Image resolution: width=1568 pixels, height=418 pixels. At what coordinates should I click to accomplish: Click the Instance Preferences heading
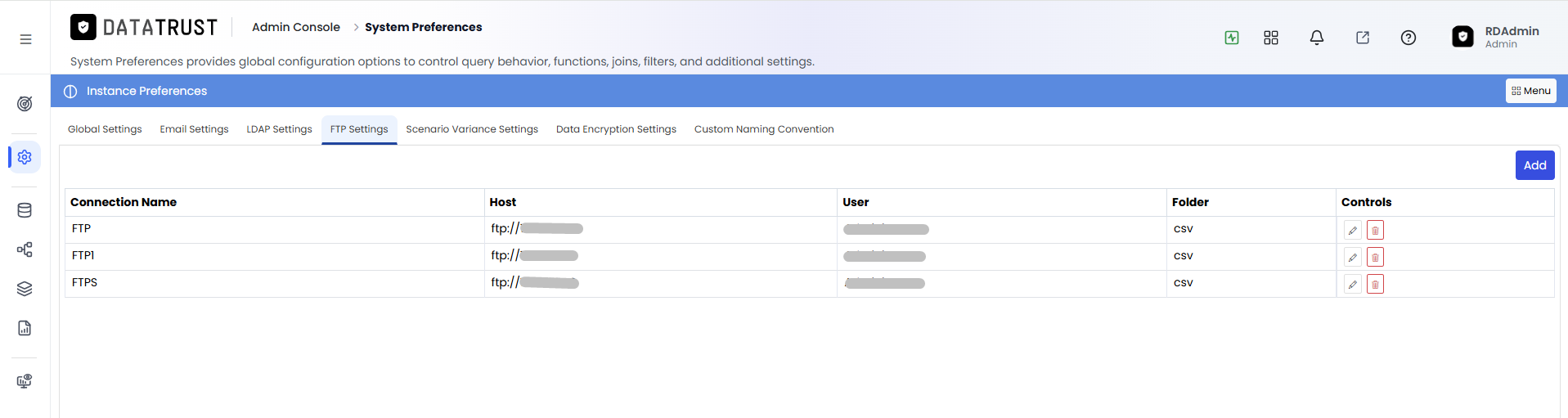pos(146,91)
